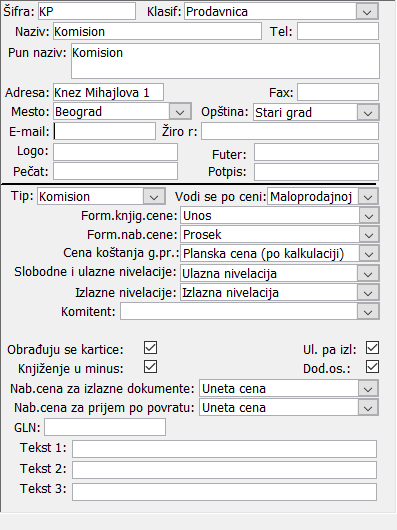
Task: Click into the Šifra field containing KP
Action: tap(87, 11)
